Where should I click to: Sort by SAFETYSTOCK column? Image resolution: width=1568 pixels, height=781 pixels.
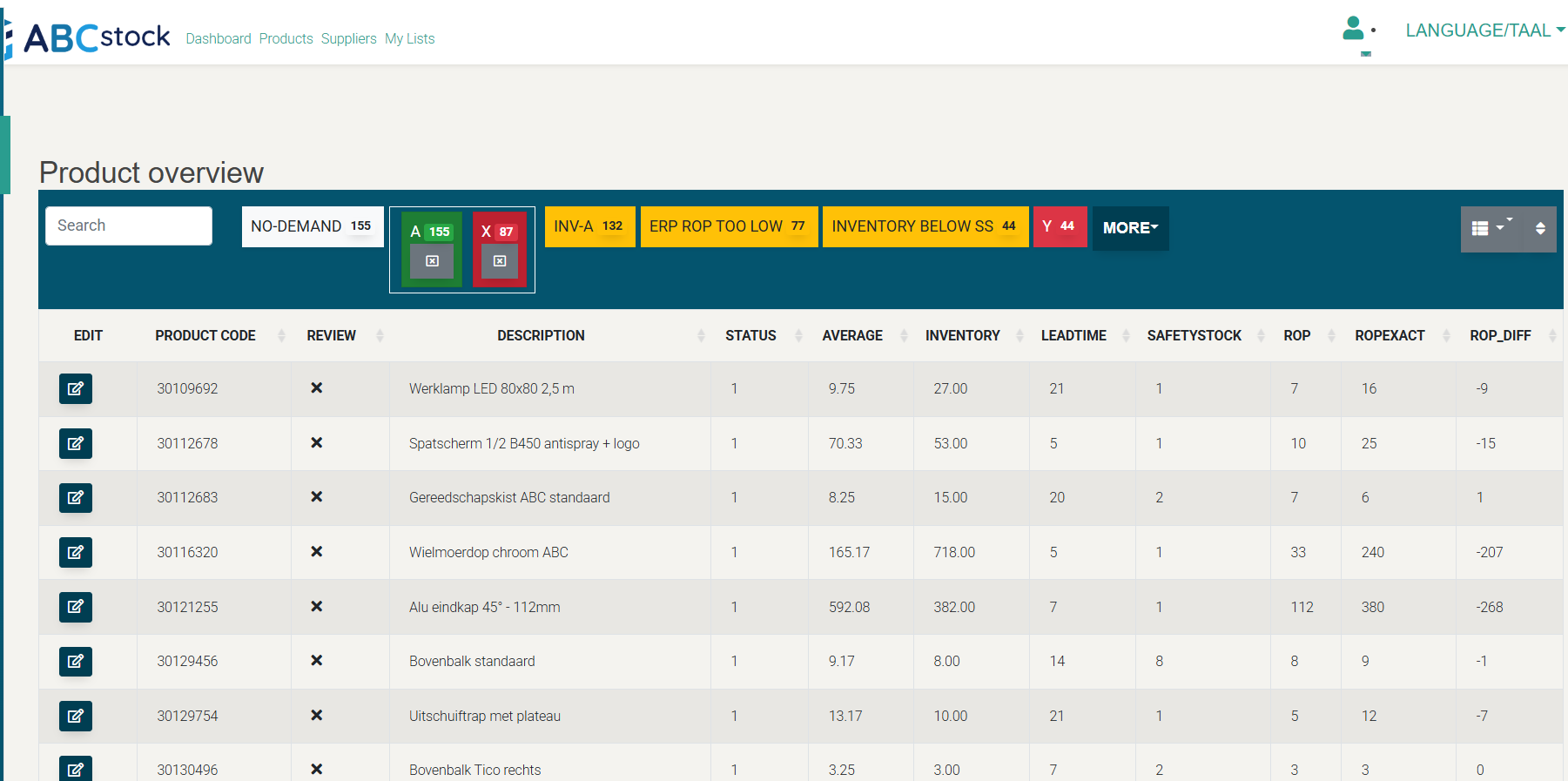click(x=1203, y=335)
